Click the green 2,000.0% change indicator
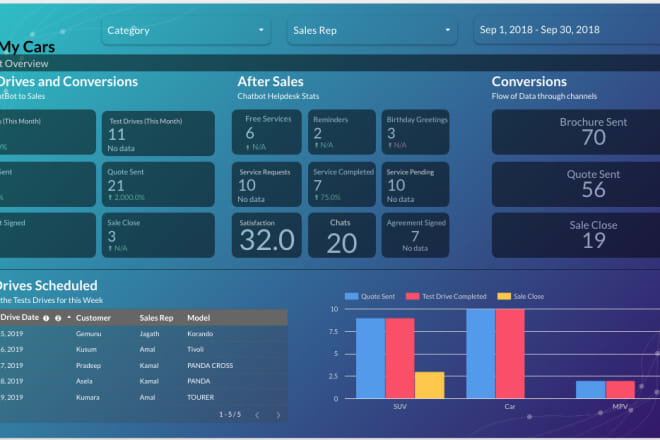Image resolution: width=660 pixels, height=440 pixels. pyautogui.click(x=126, y=197)
